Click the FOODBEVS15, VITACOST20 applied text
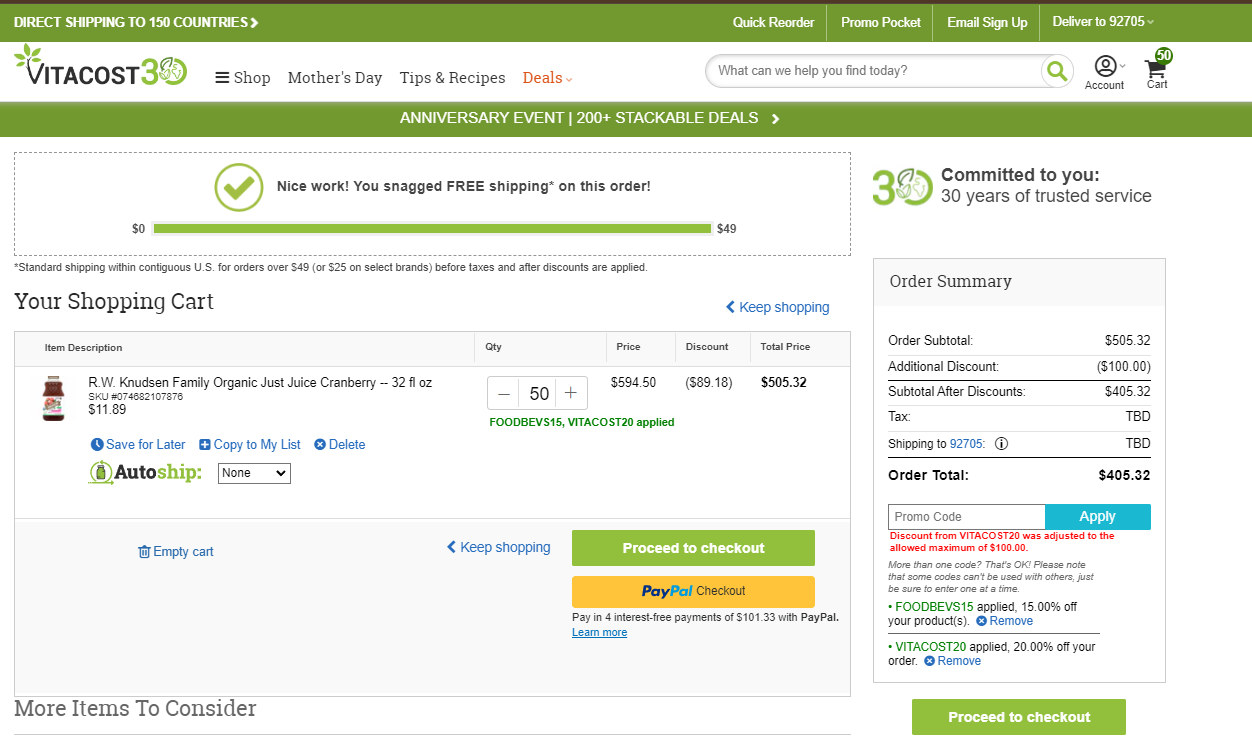The width and height of the screenshot is (1252, 737). coord(582,422)
